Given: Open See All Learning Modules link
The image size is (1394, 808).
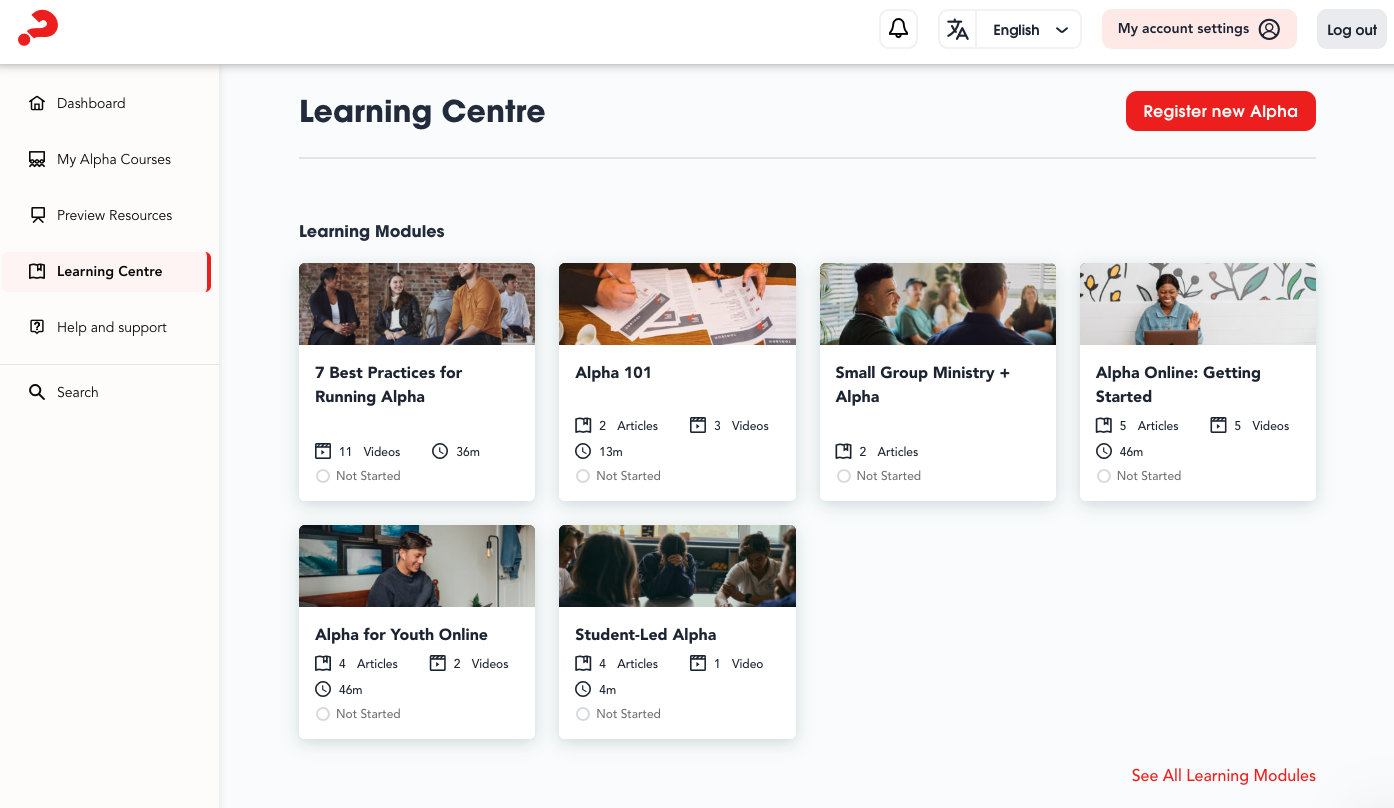Looking at the screenshot, I should tap(1223, 775).
